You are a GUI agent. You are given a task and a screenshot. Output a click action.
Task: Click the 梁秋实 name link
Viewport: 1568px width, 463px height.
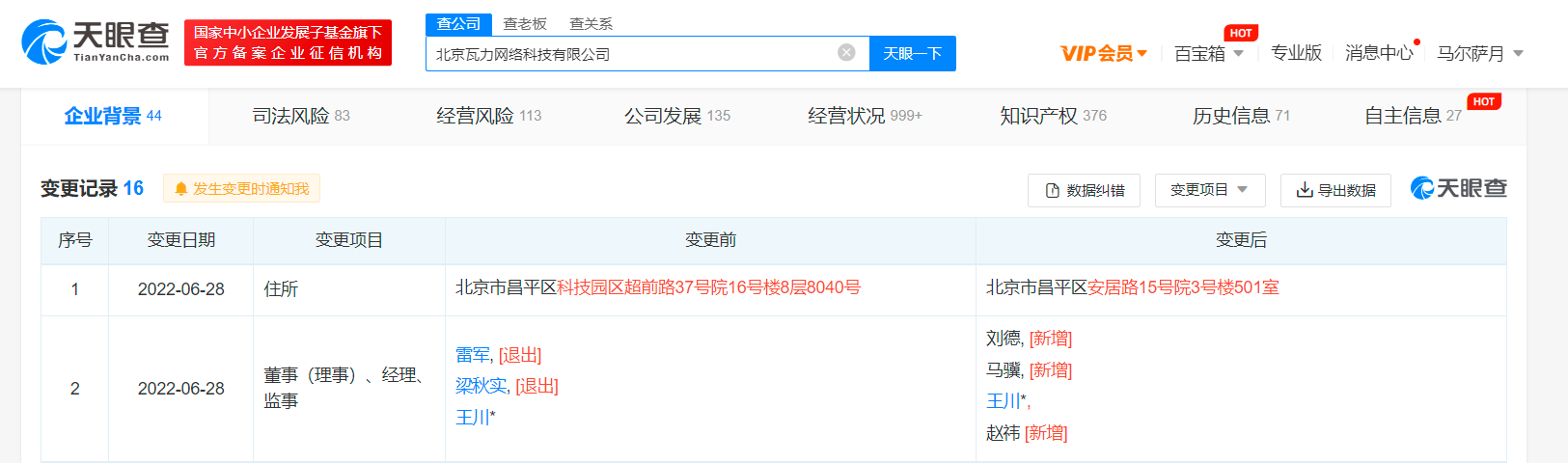point(481,386)
